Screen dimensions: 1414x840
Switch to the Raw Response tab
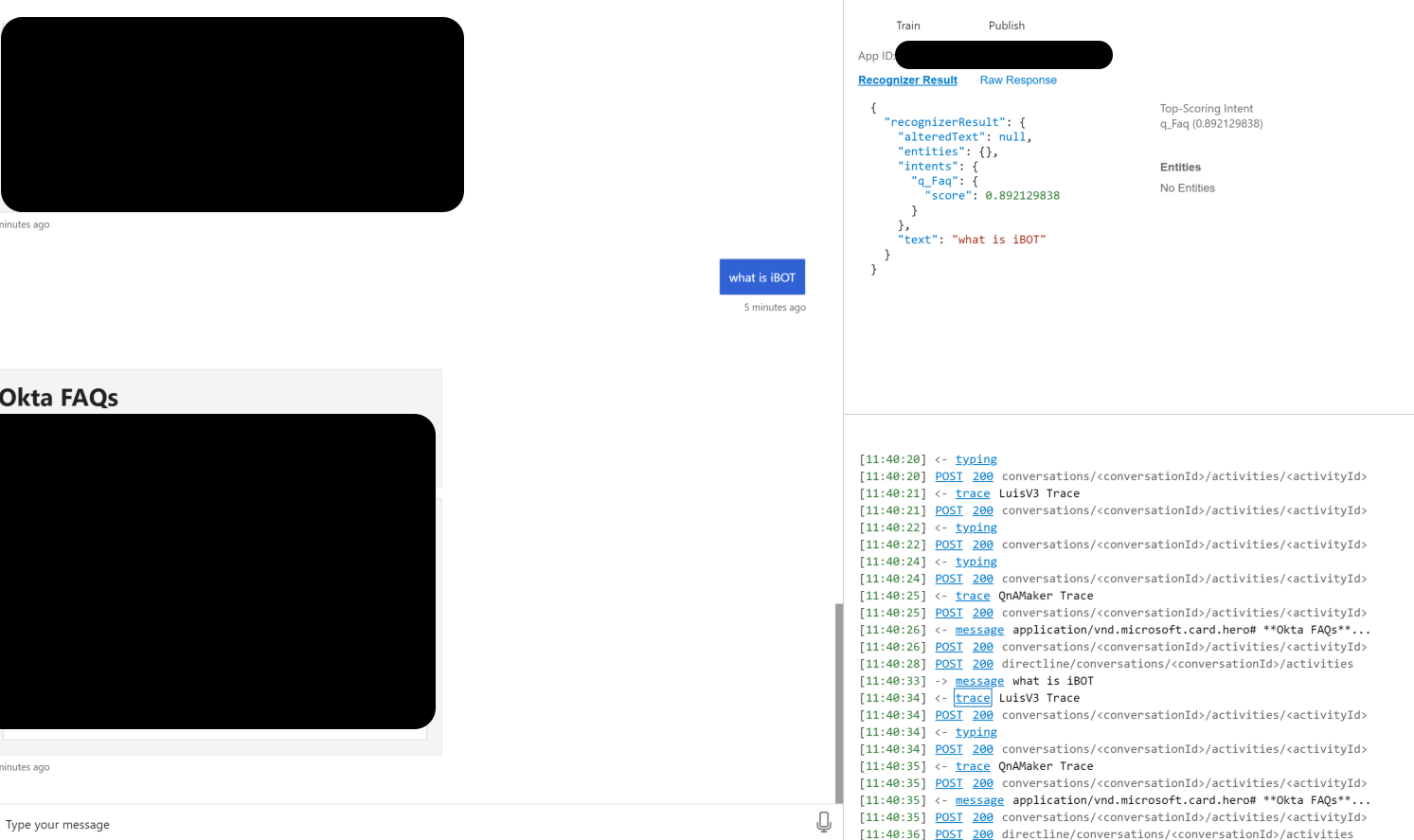click(1018, 80)
